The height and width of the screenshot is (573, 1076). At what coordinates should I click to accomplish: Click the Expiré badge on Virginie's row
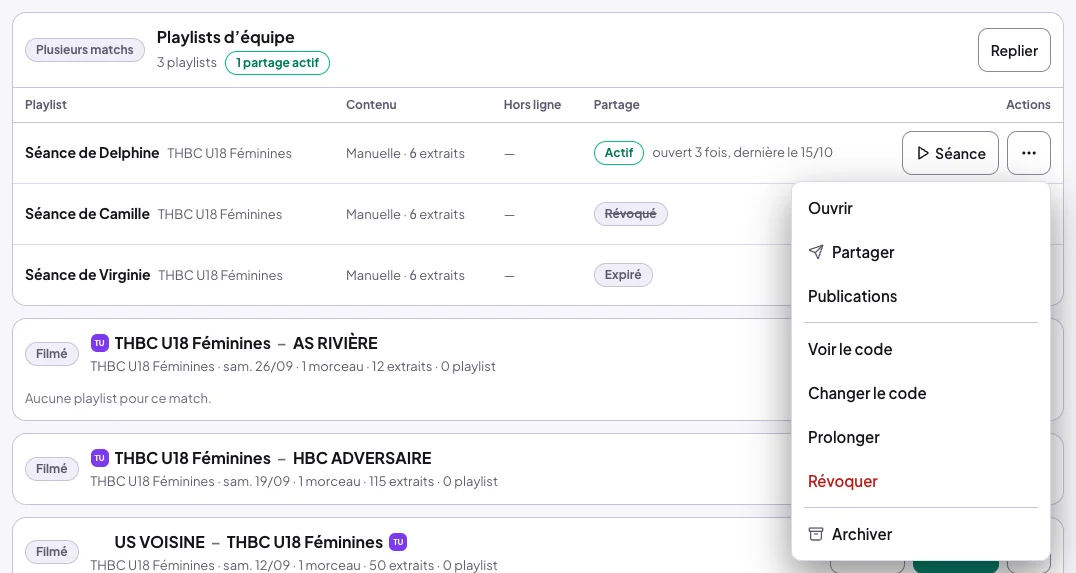(x=622, y=274)
